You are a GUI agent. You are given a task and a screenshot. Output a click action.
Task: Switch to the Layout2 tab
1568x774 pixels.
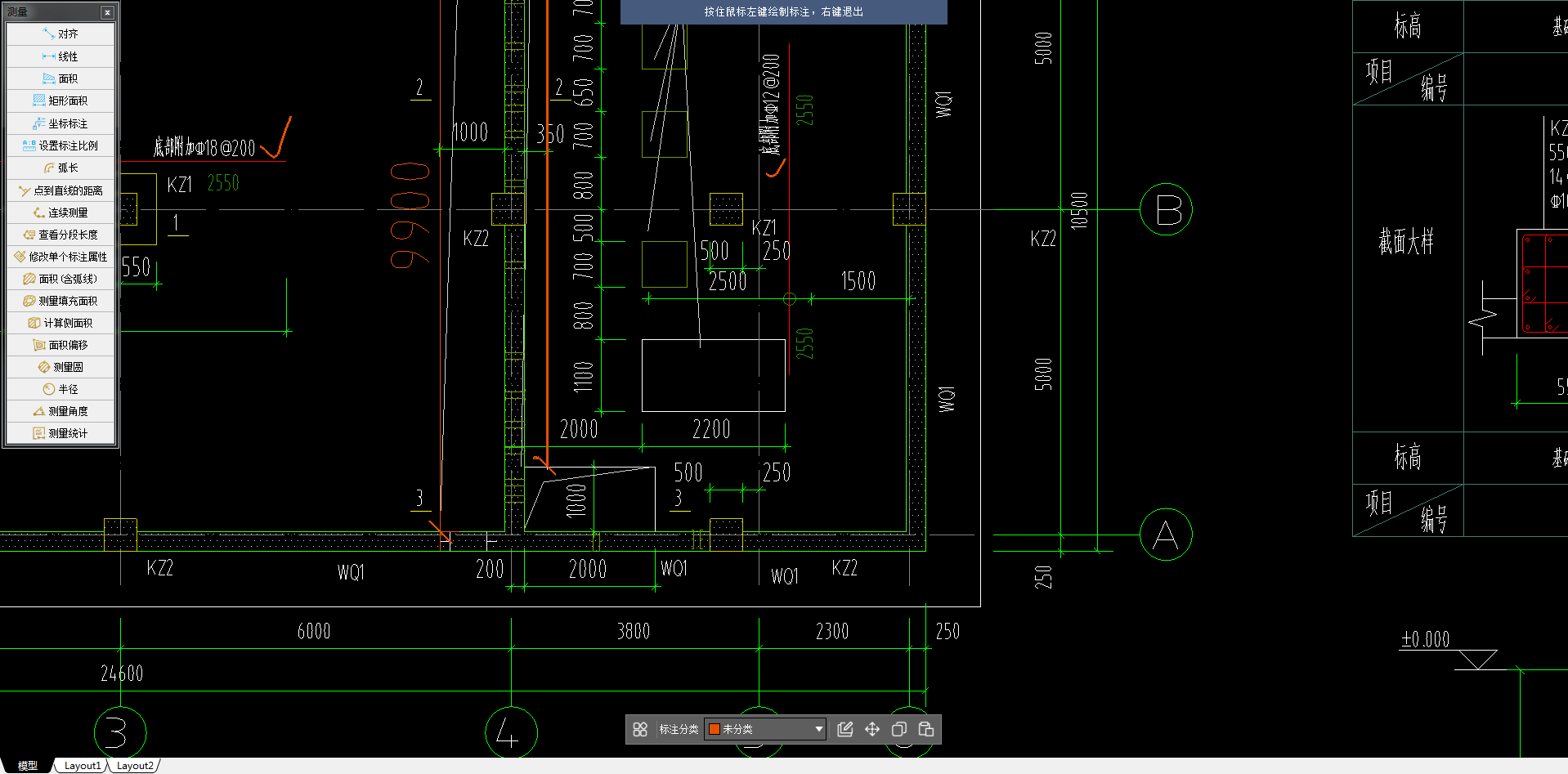(x=135, y=766)
